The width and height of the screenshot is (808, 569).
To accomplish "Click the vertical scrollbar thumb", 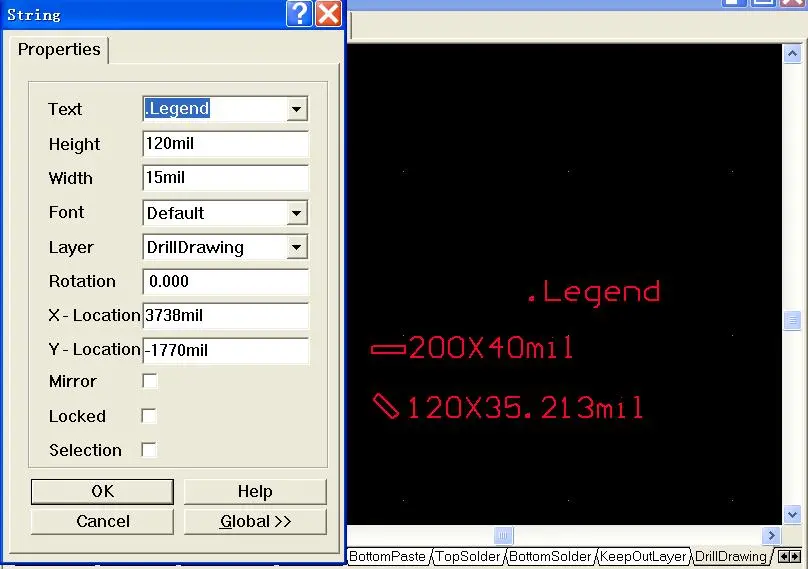I will pyautogui.click(x=792, y=321).
